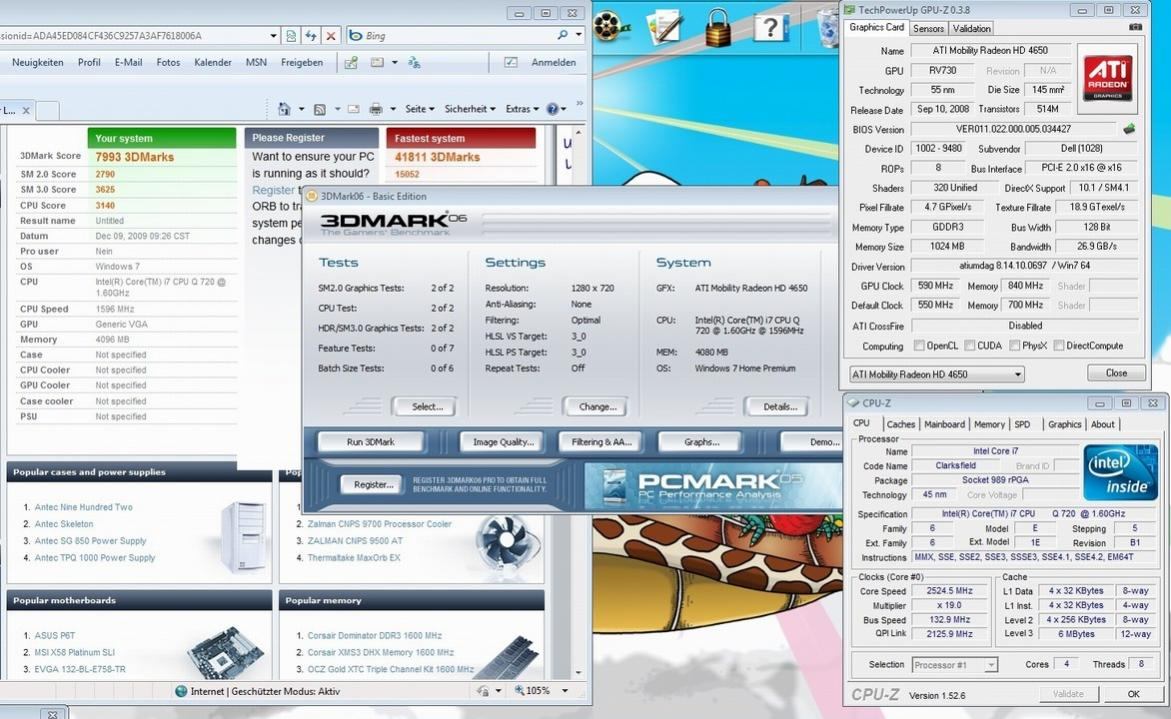Viewport: 1171px width, 719px height.
Task: Click the map pin icon next to Freigeben
Action: pyautogui.click(x=350, y=63)
